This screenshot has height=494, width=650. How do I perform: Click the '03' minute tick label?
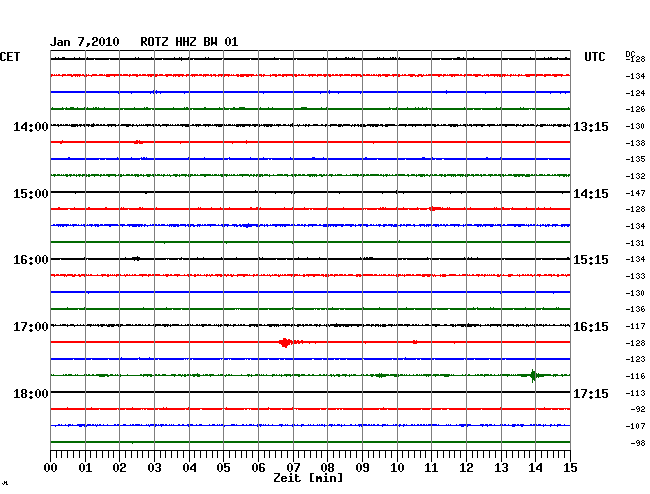coord(154,468)
